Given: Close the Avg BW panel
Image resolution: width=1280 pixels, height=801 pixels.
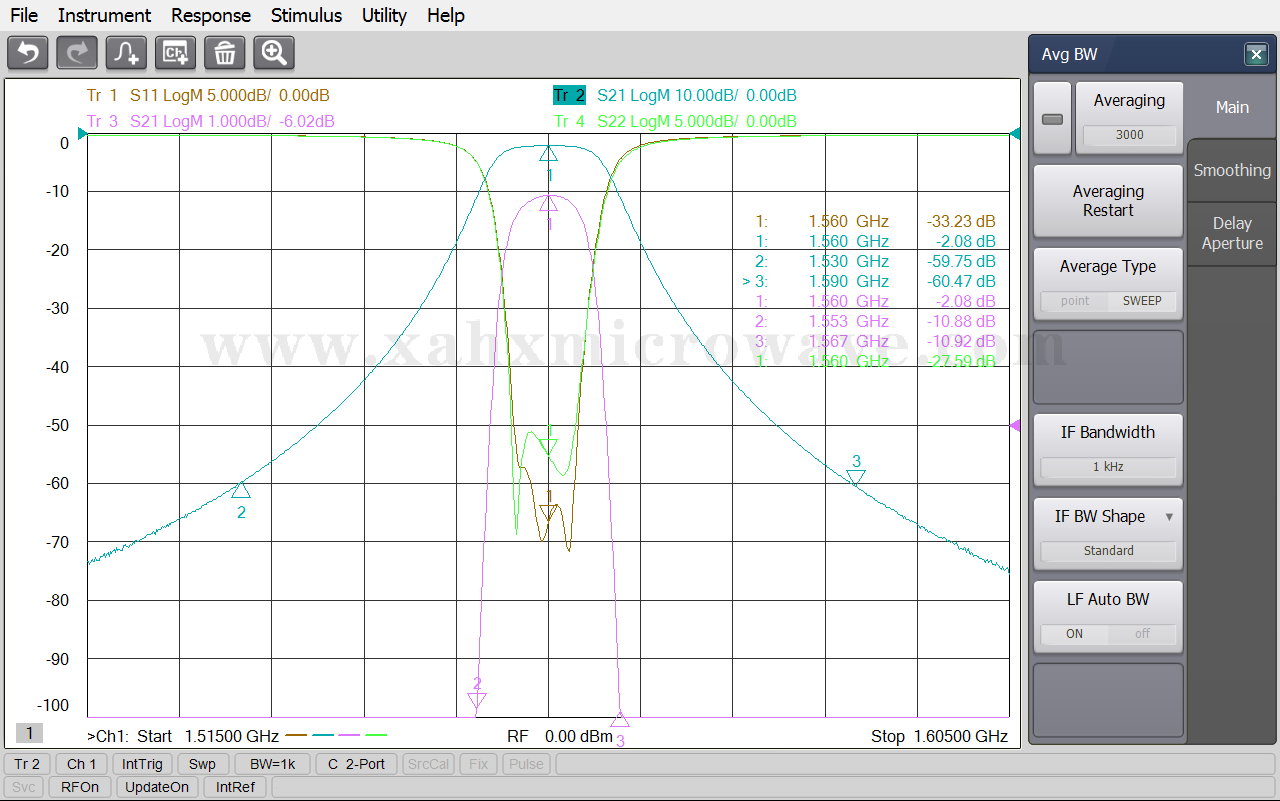Looking at the screenshot, I should click(x=1256, y=55).
